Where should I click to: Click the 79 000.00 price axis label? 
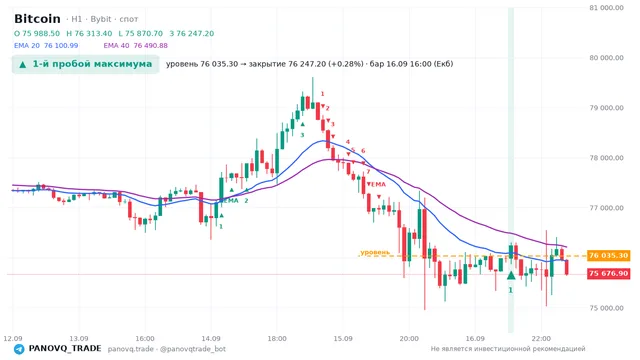click(606, 108)
